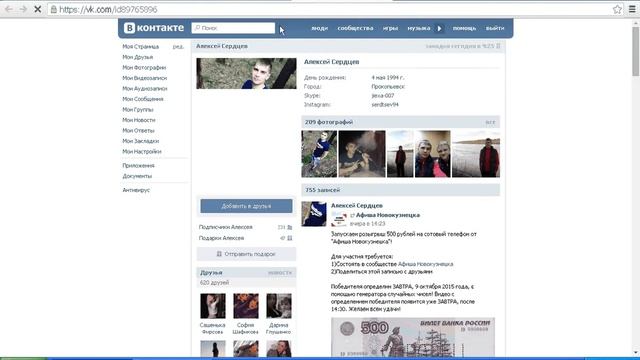This screenshot has height=360, width=640.
Task: Open the игры header menu item
Action: click(x=390, y=28)
